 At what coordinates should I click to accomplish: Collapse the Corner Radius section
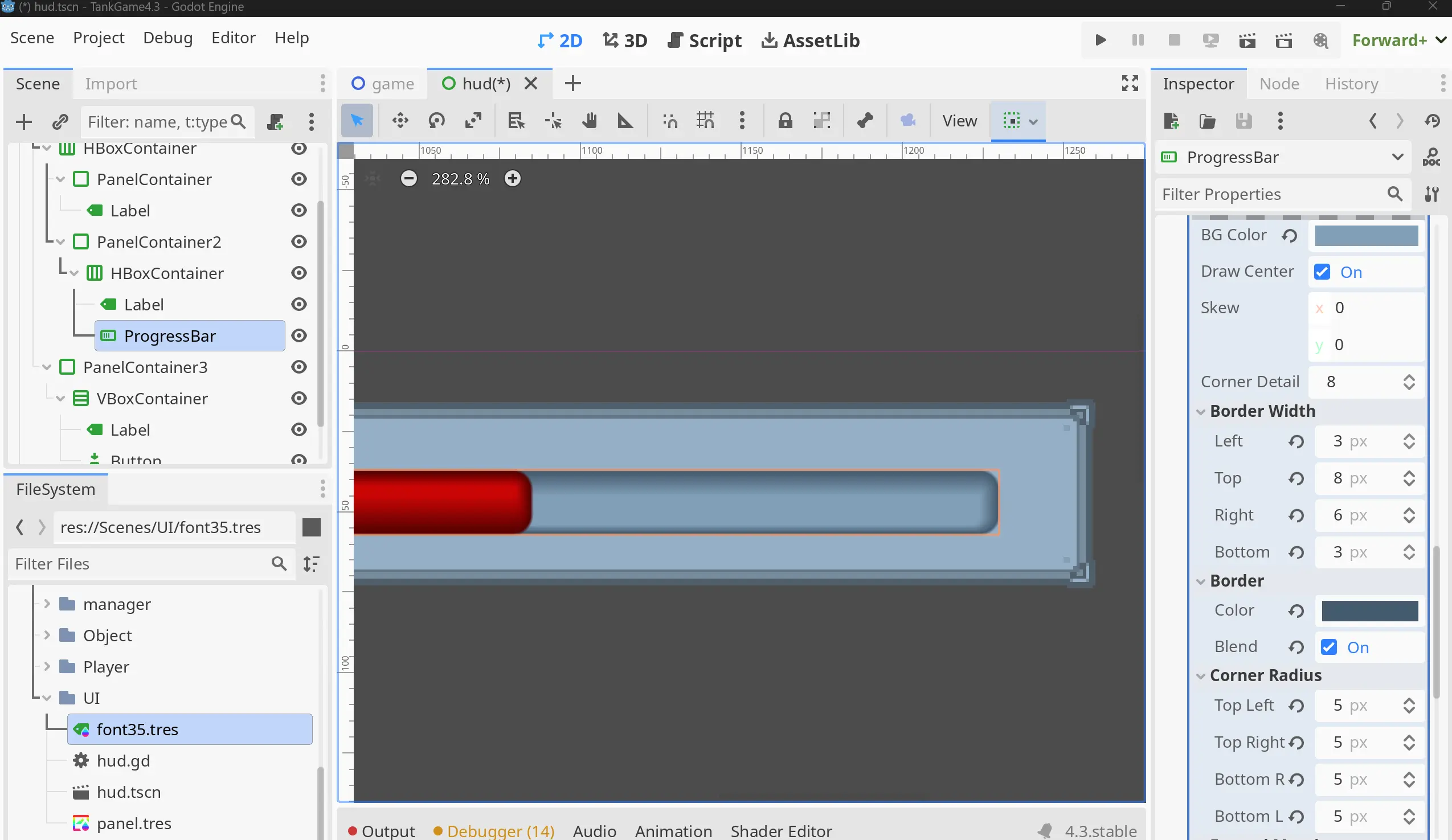coord(1201,676)
